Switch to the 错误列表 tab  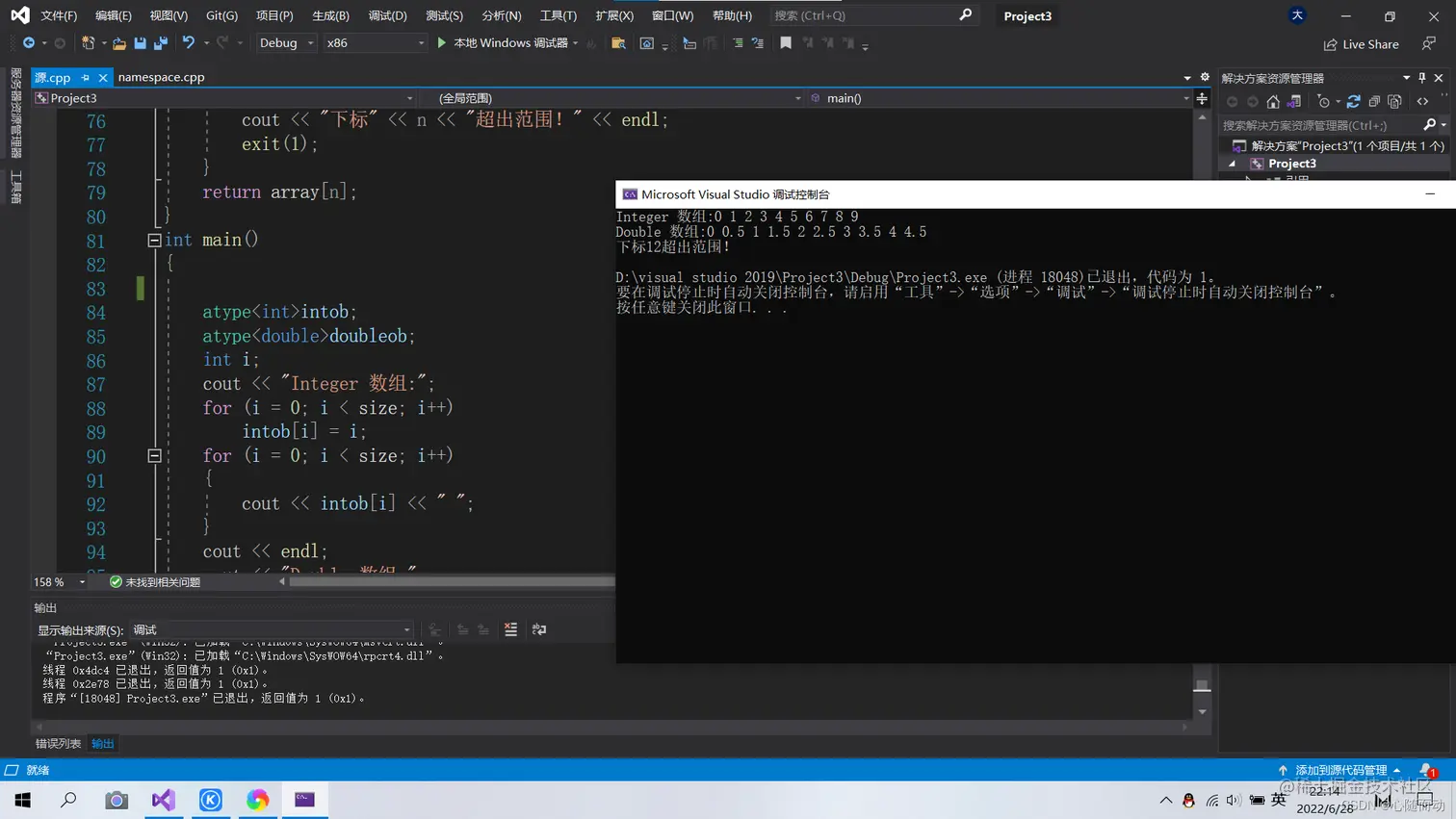58,744
